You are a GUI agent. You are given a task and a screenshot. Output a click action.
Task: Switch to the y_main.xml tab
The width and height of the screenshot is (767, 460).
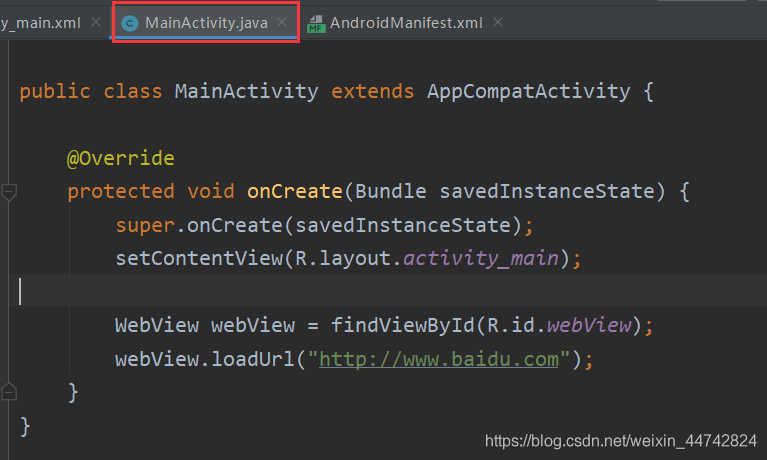click(41, 23)
